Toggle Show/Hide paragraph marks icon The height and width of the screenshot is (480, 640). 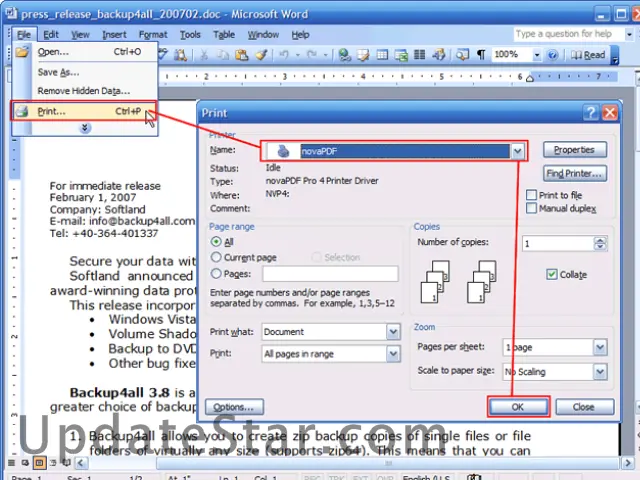[x=481, y=55]
